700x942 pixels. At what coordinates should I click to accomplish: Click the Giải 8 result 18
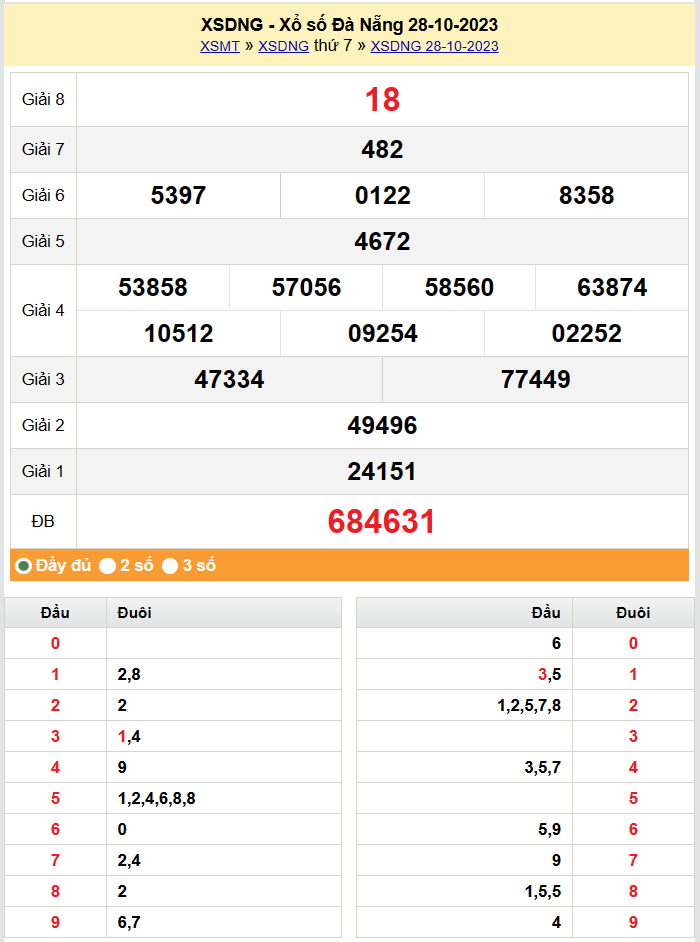point(382,99)
